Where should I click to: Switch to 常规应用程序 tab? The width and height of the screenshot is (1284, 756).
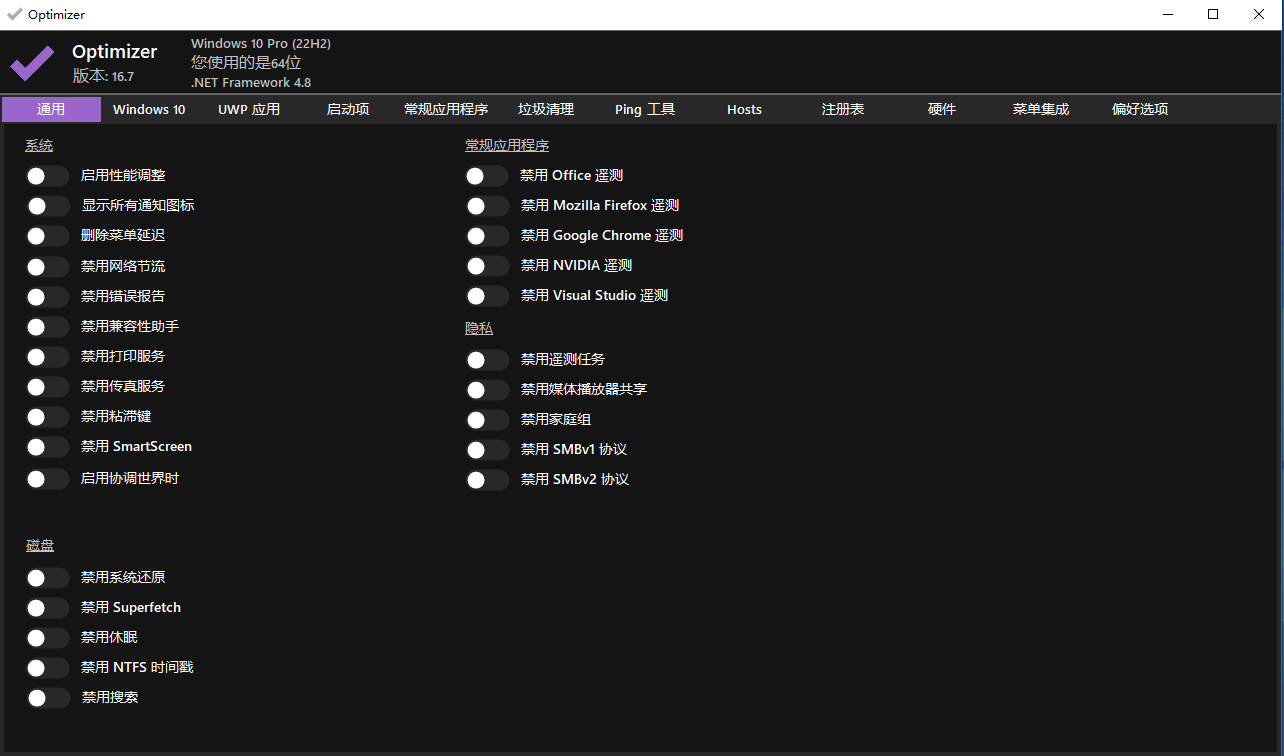click(x=446, y=110)
